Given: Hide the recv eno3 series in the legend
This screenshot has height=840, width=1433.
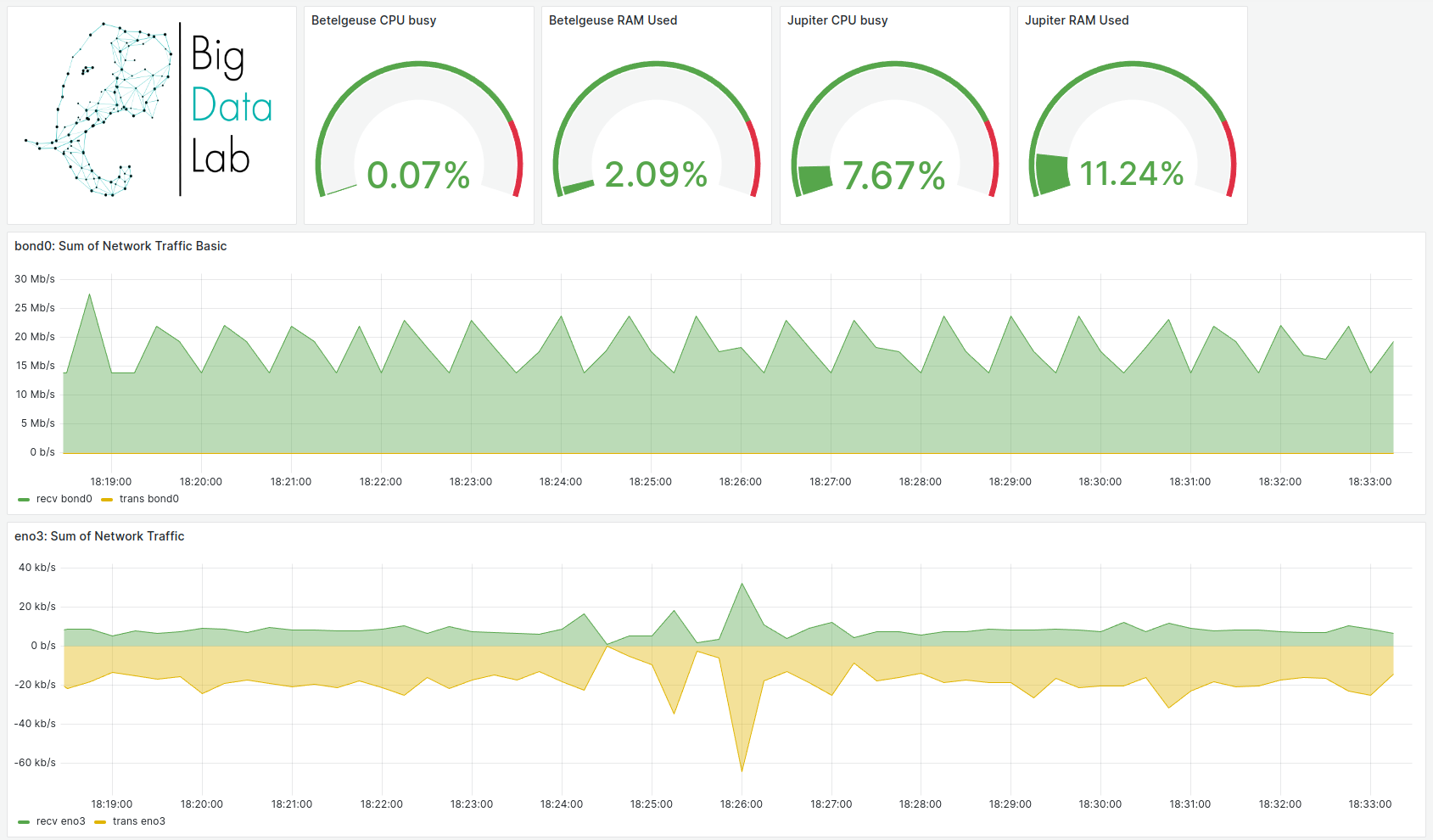Looking at the screenshot, I should [60, 821].
